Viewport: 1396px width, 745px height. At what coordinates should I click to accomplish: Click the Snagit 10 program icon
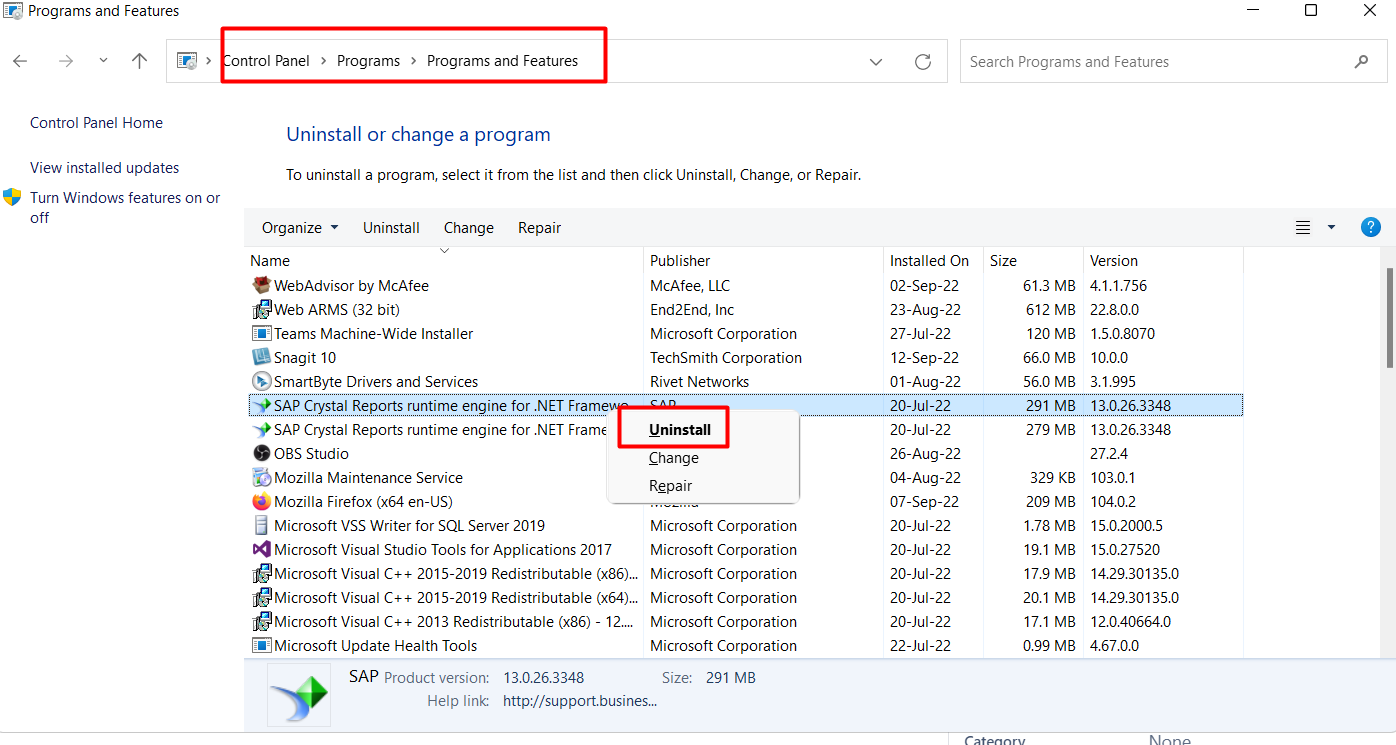261,358
